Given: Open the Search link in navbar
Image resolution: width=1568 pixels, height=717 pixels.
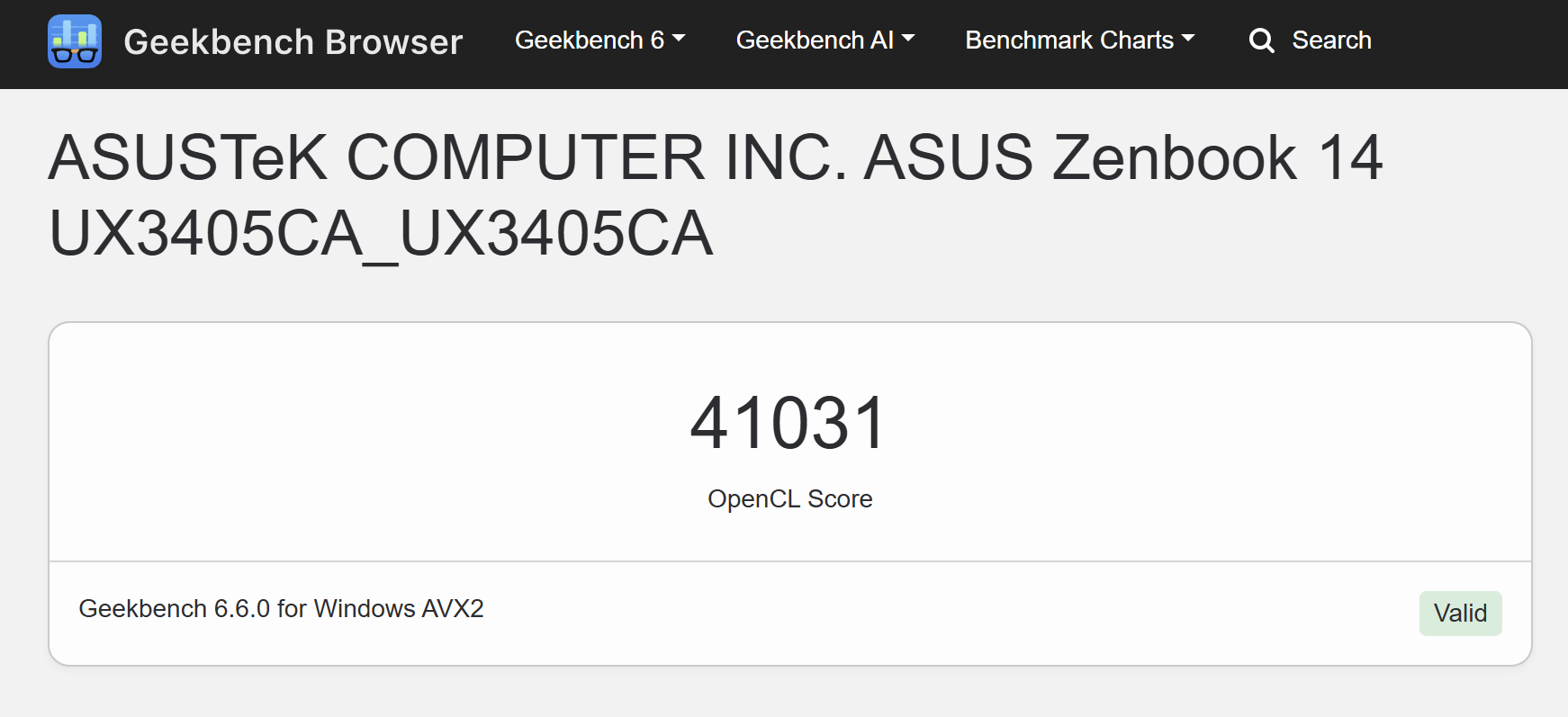Looking at the screenshot, I should pos(1310,40).
